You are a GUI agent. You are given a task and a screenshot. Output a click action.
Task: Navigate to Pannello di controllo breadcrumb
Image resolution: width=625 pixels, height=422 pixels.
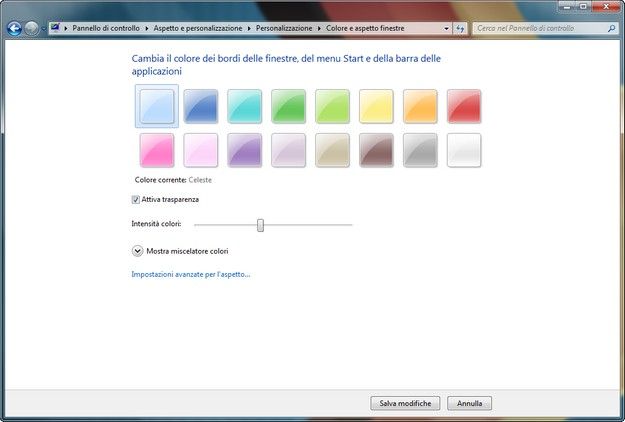[106, 28]
